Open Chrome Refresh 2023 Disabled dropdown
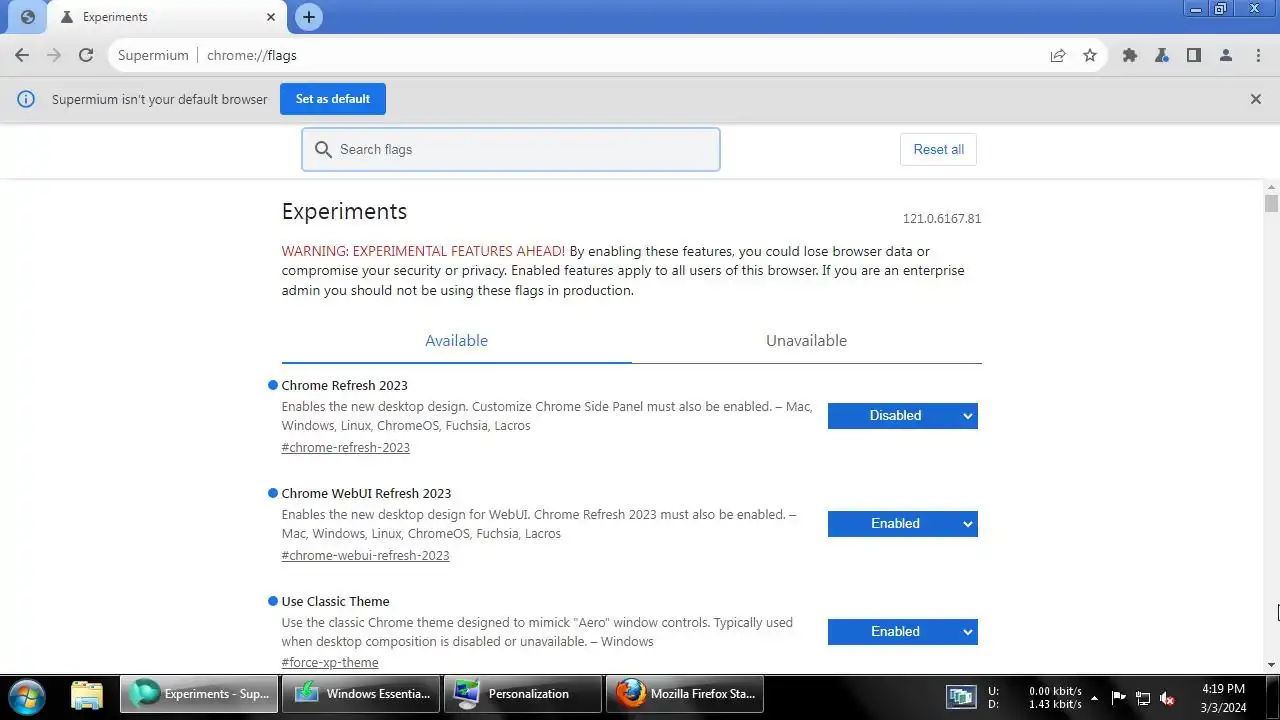Image resolution: width=1280 pixels, height=720 pixels. click(902, 416)
